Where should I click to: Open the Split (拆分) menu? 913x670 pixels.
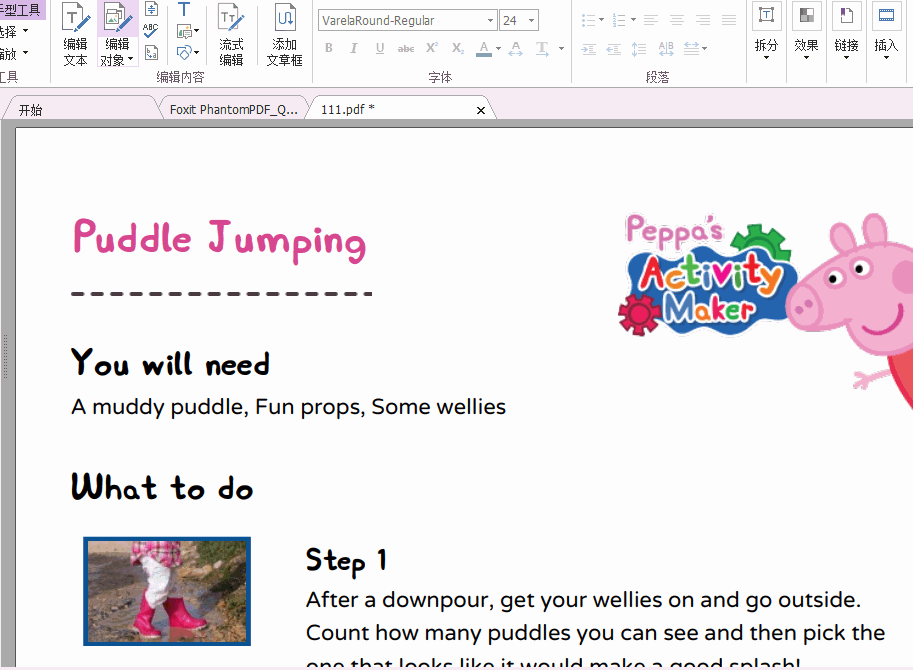[766, 32]
